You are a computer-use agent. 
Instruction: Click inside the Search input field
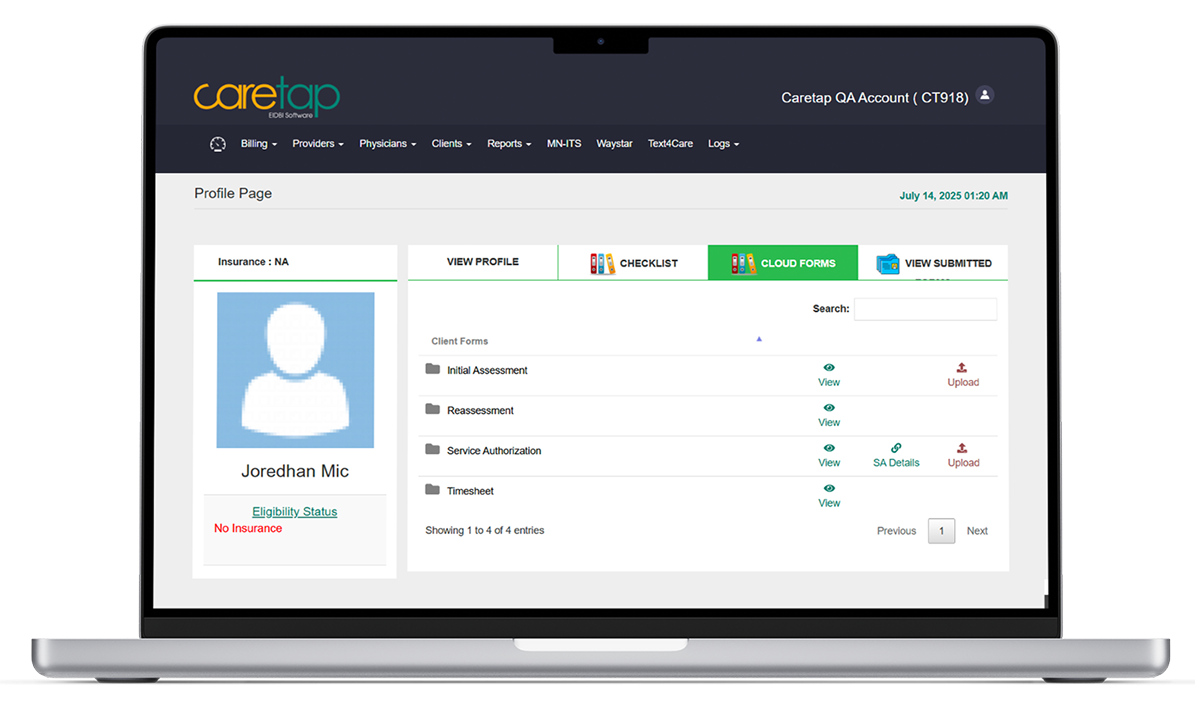(925, 308)
